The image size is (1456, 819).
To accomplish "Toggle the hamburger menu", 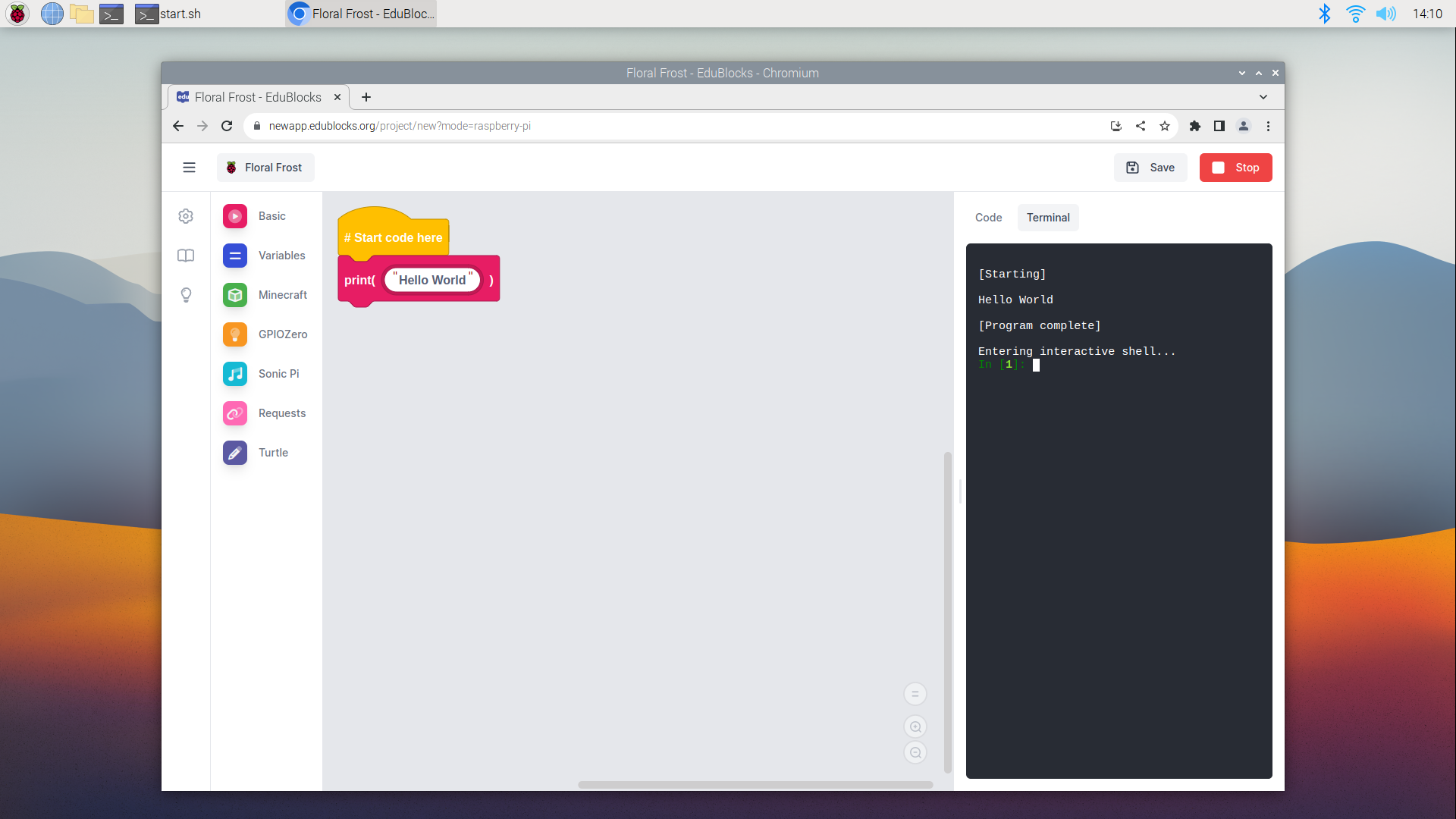I will 189,168.
